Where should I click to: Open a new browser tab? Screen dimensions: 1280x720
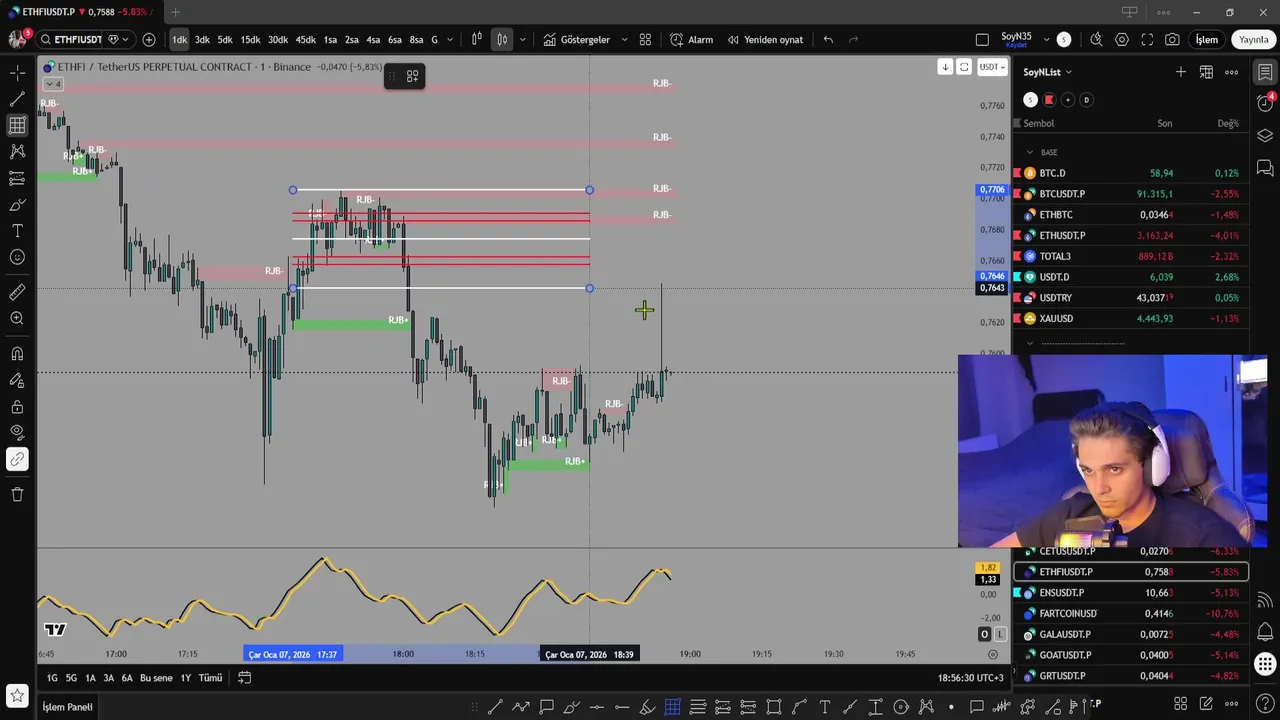point(175,12)
